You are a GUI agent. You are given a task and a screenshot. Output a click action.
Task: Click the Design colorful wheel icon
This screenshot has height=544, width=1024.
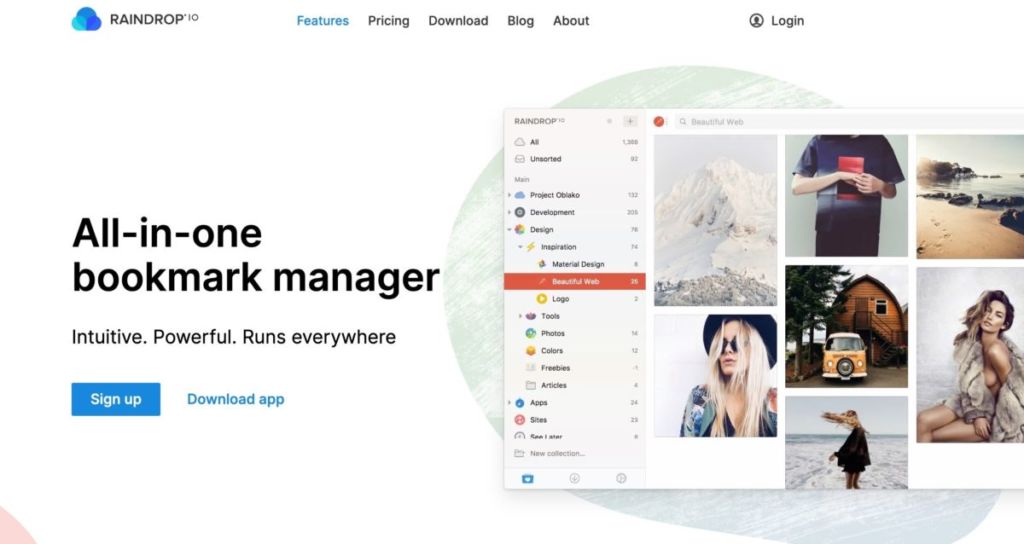click(x=520, y=229)
